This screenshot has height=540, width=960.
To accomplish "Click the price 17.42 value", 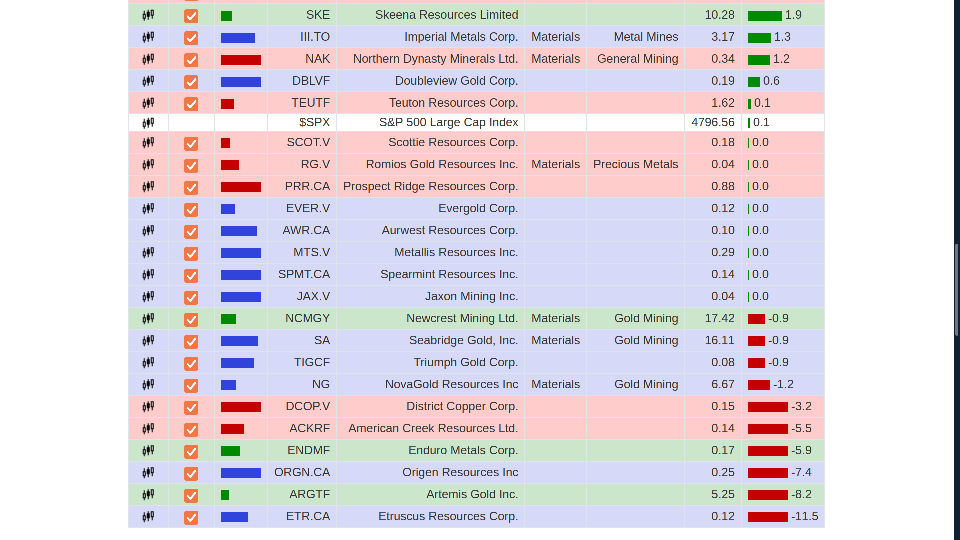I will (x=719, y=318).
